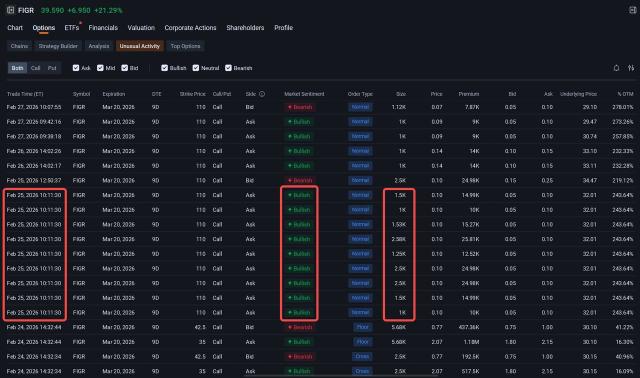Select the Chains sub-tab
The image size is (640, 378).
pyautogui.click(x=20, y=46)
